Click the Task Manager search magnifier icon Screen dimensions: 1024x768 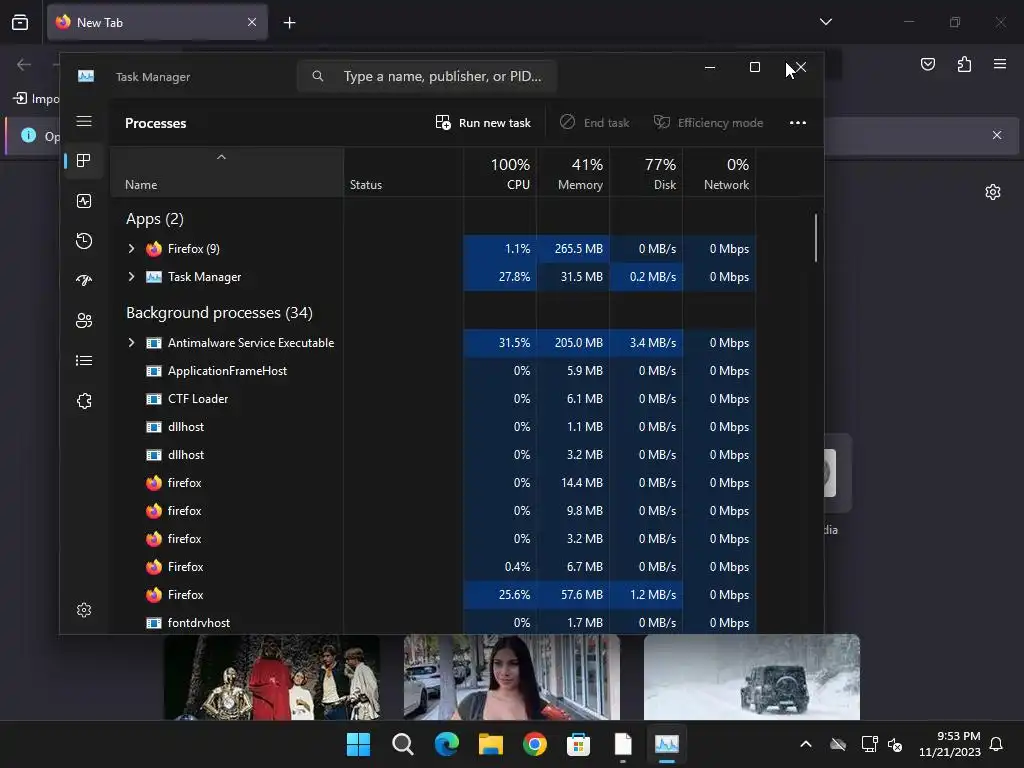pos(317,76)
